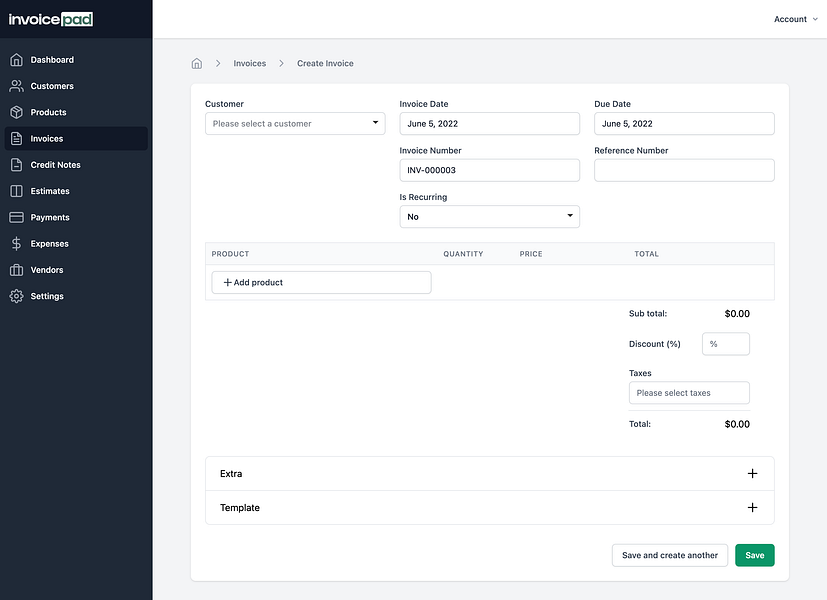Click the TOTAL column header
The image size is (827, 600).
coord(646,254)
